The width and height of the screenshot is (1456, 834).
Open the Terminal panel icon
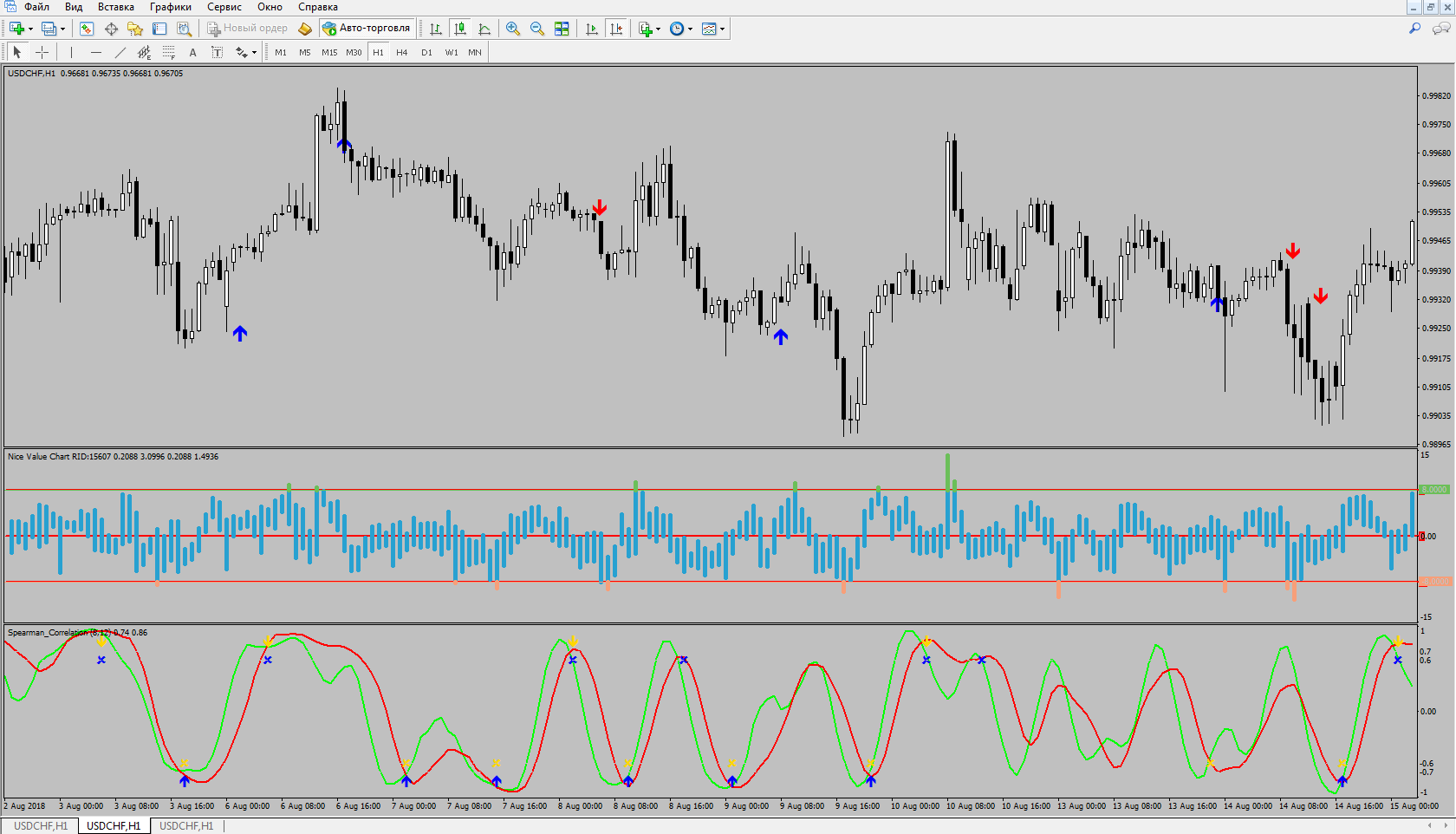tap(159, 29)
